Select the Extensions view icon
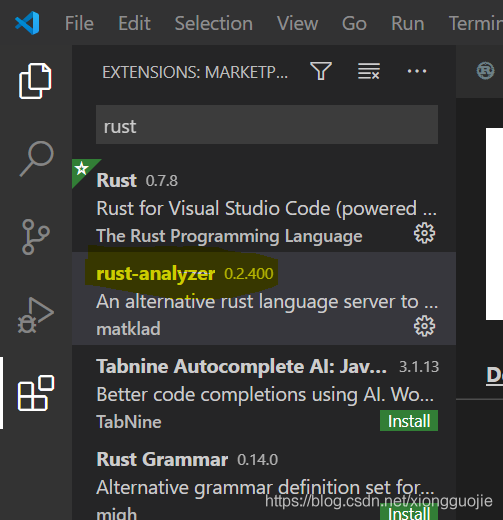Image resolution: width=503 pixels, height=520 pixels. [x=36, y=393]
